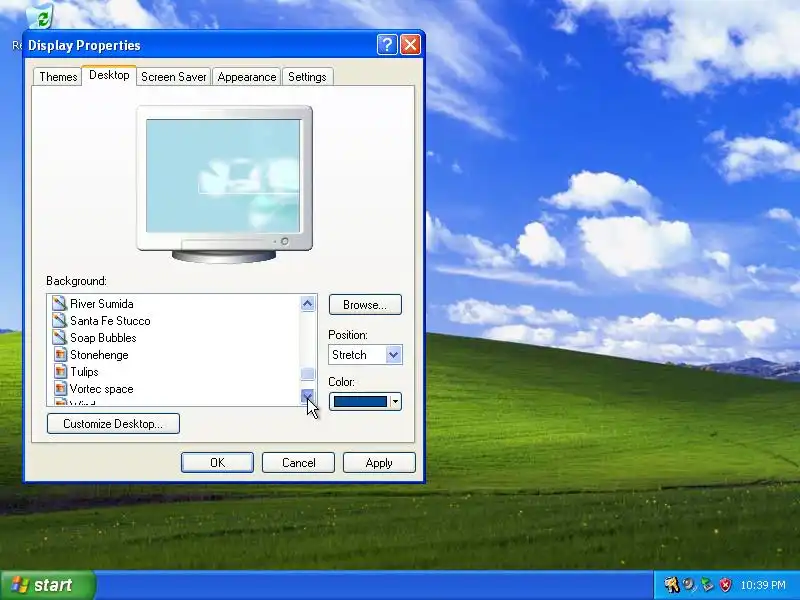This screenshot has height=600, width=800.
Task: Dismiss dialog with Cancel
Action: [298, 463]
